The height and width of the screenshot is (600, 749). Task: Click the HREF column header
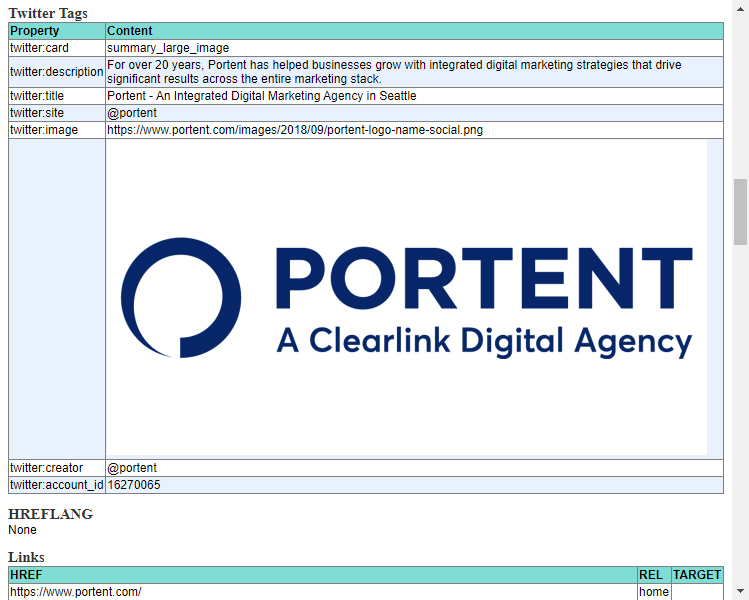(x=323, y=575)
